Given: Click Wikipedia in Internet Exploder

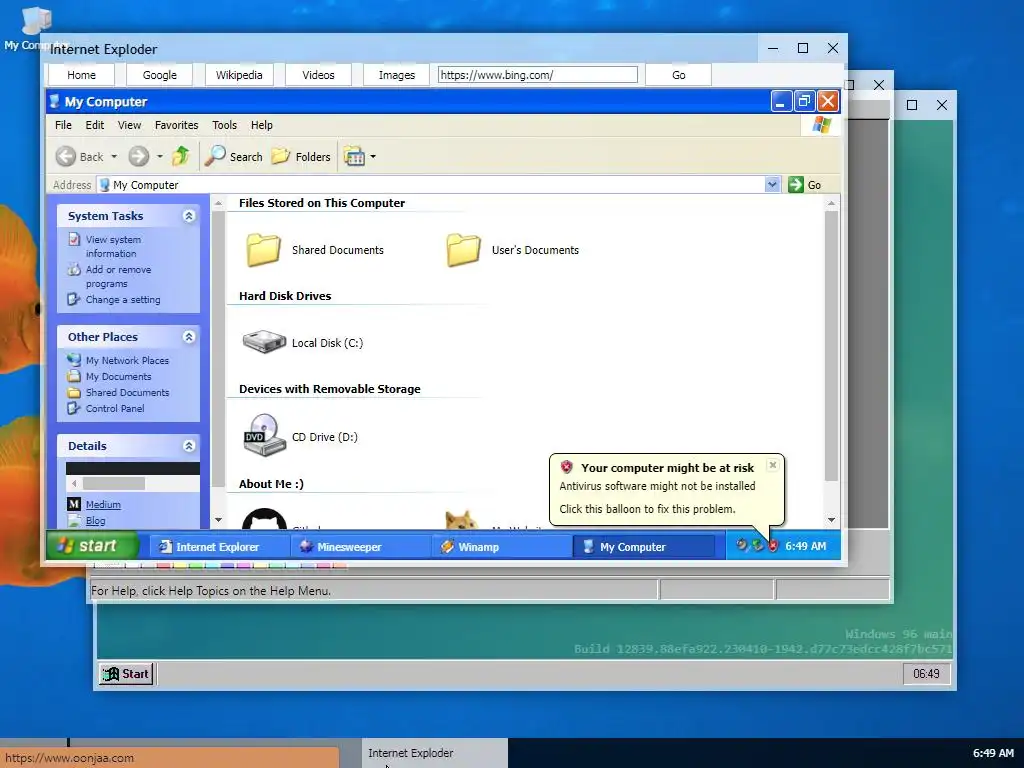Looking at the screenshot, I should [239, 75].
